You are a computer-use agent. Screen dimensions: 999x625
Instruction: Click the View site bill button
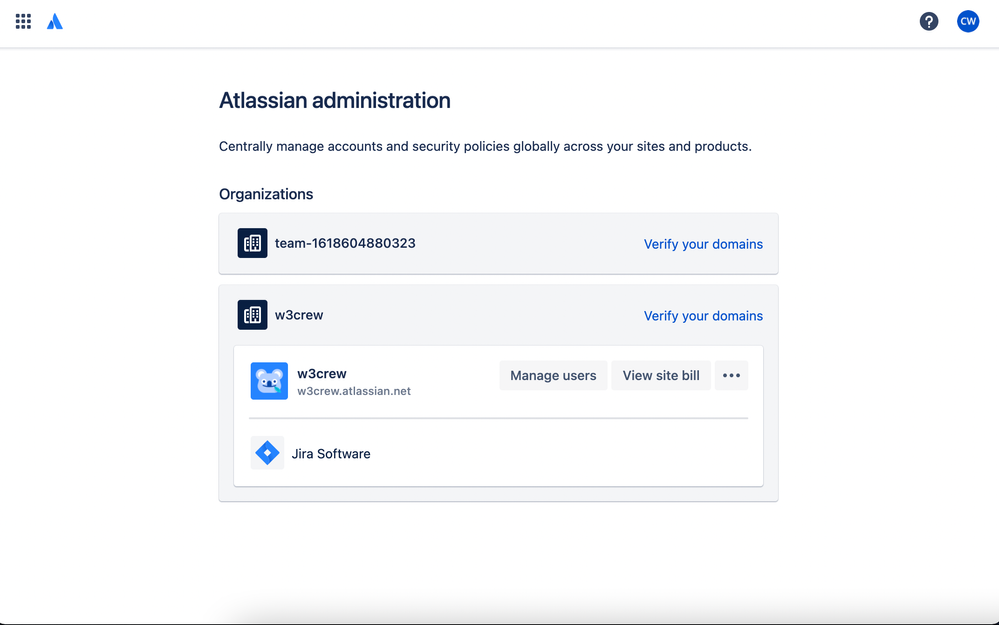(x=661, y=375)
